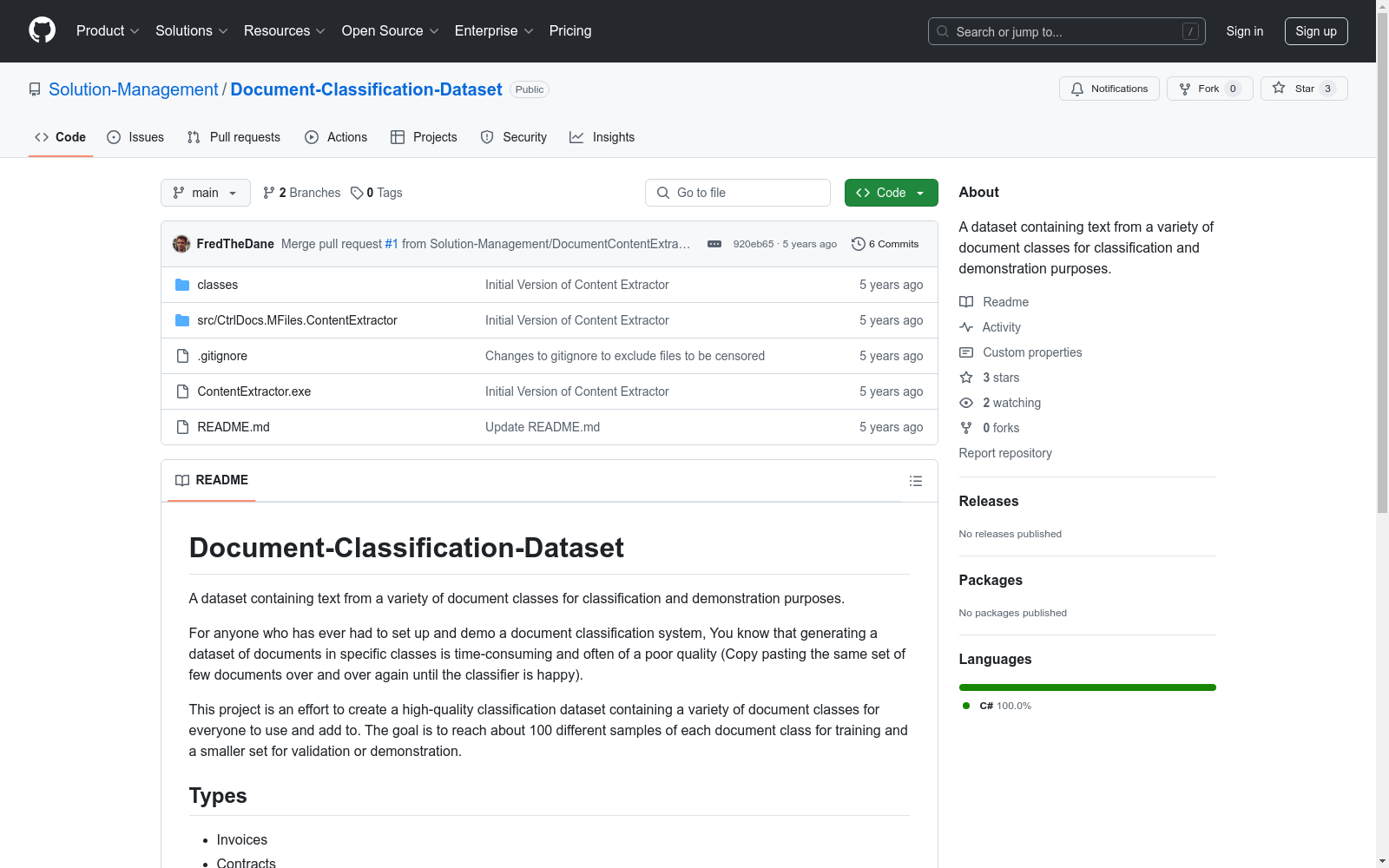View the 2 Branches list

302,193
